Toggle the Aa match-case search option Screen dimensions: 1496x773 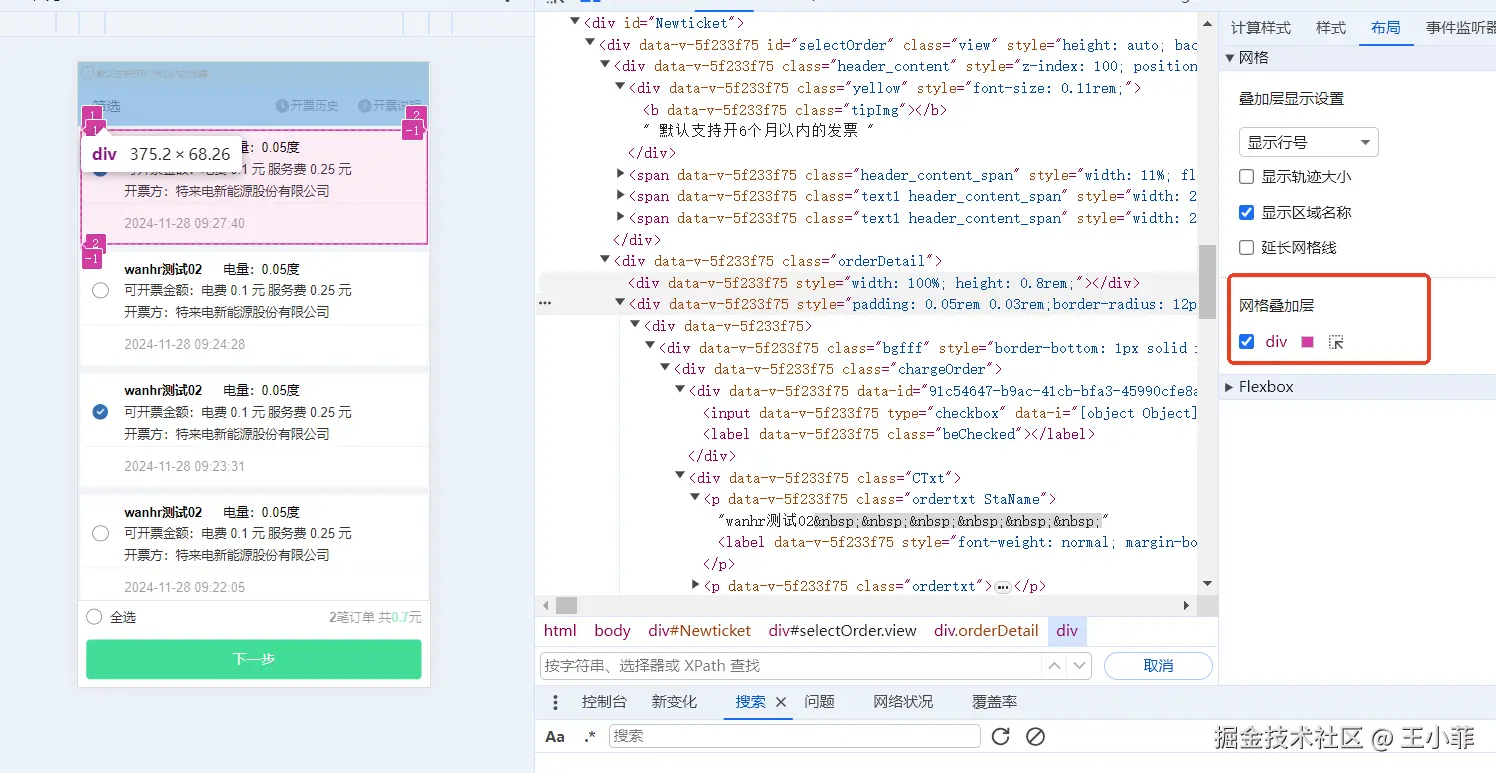coord(555,737)
